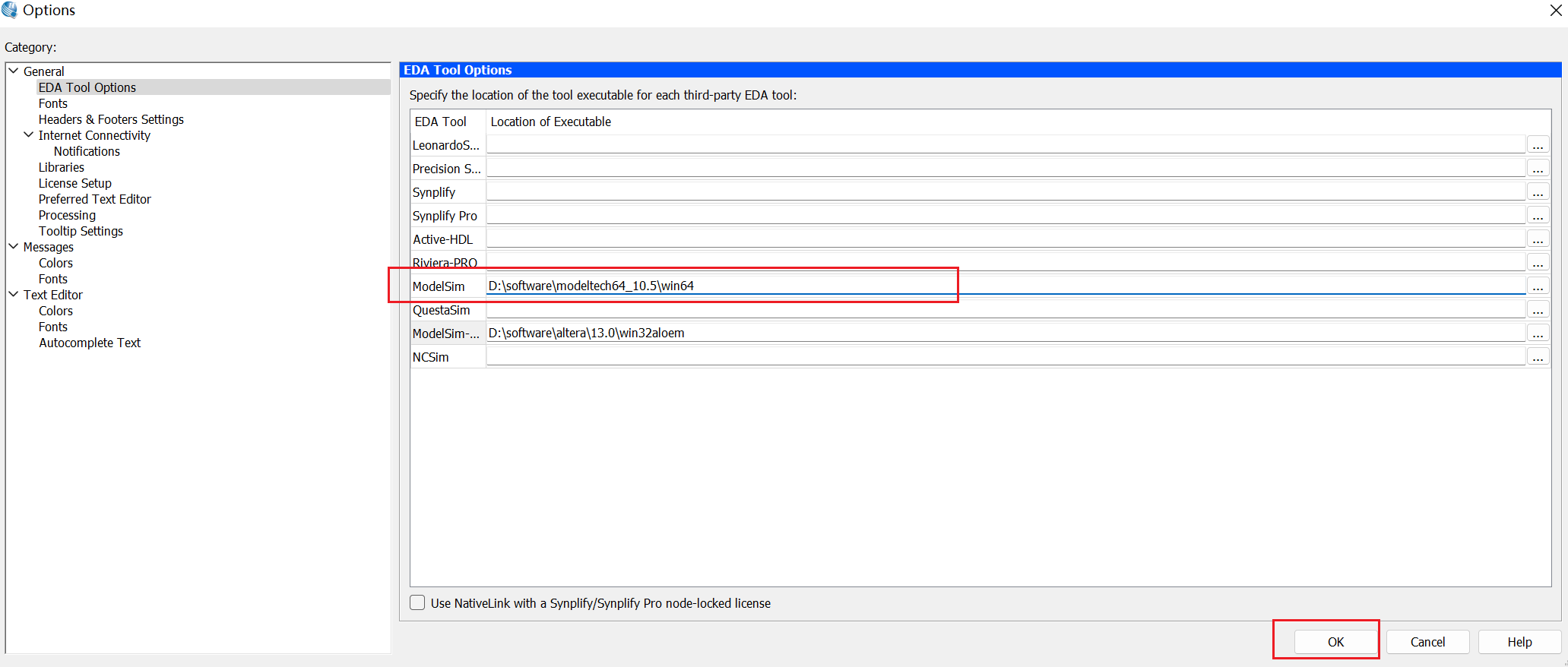This screenshot has width=1568, height=667.
Task: Select Fonts under General
Action: tap(53, 103)
